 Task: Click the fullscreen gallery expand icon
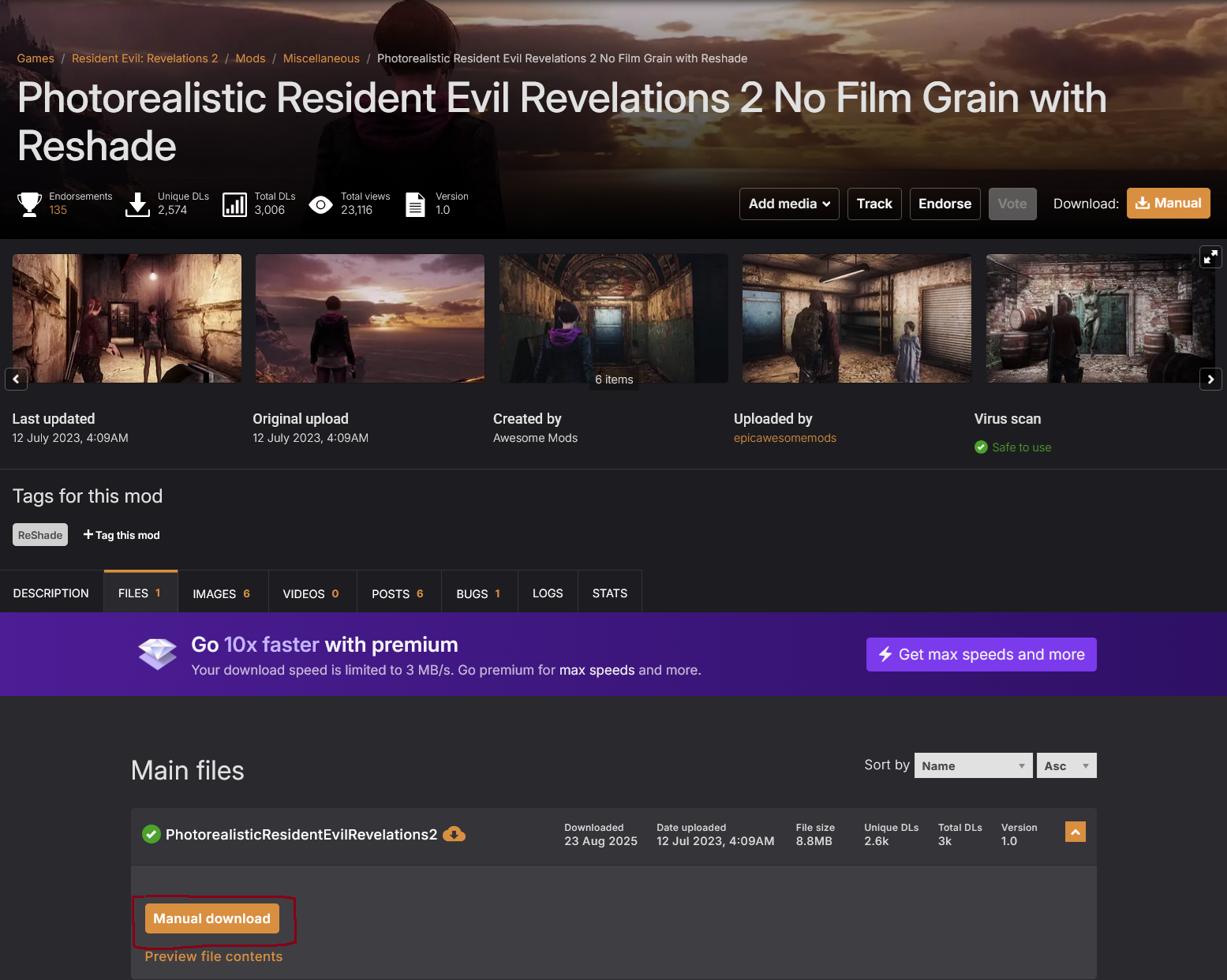tap(1210, 256)
